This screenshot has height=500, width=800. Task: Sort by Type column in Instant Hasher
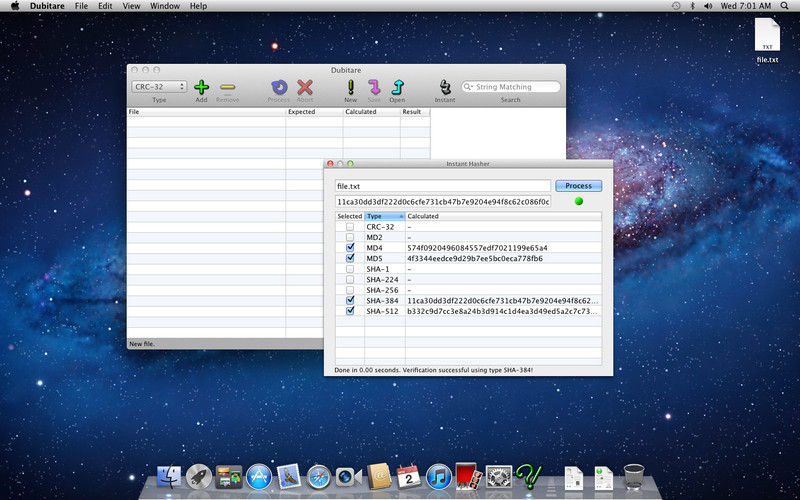(385, 216)
